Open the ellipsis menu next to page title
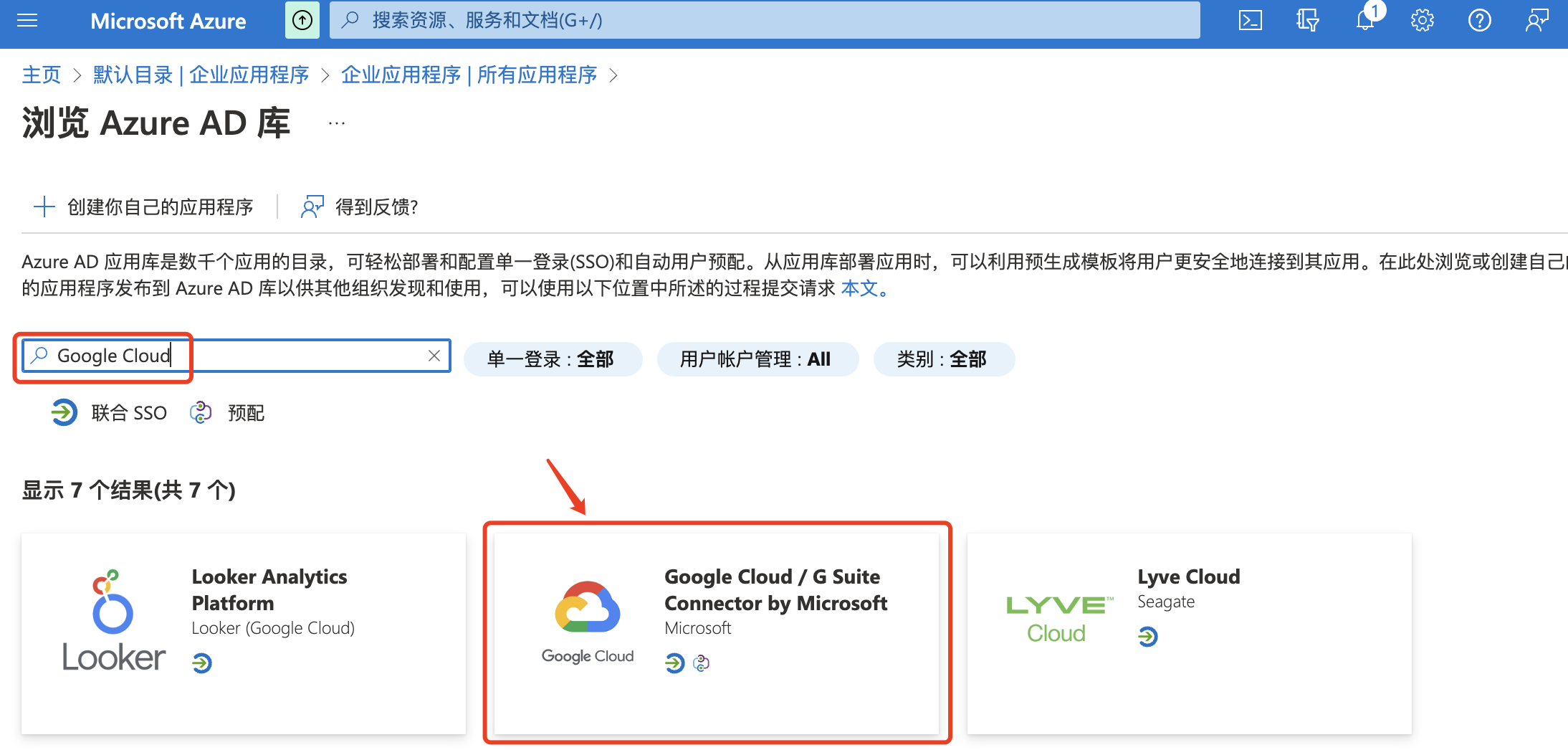This screenshot has width=1568, height=750. coord(337,123)
